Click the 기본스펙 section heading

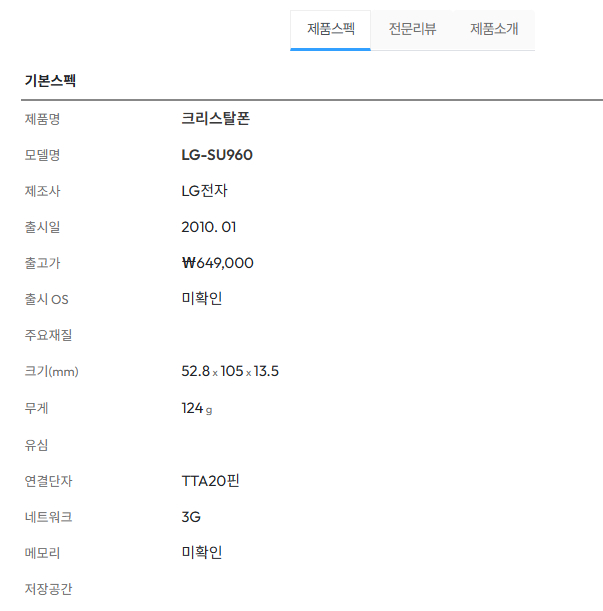pyautogui.click(x=50, y=81)
